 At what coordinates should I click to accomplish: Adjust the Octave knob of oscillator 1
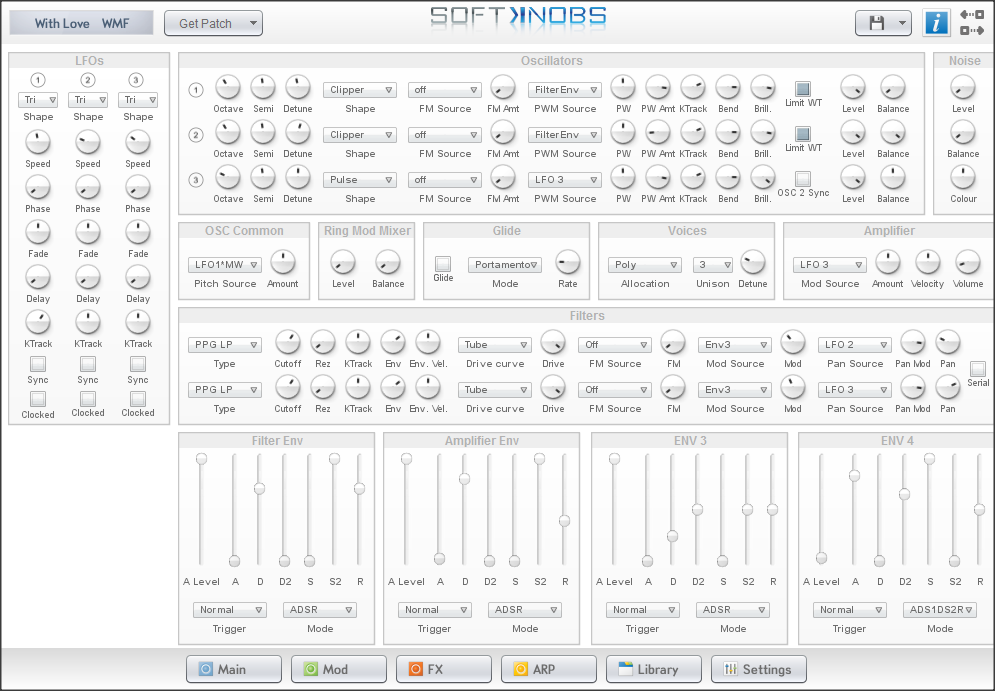228,87
